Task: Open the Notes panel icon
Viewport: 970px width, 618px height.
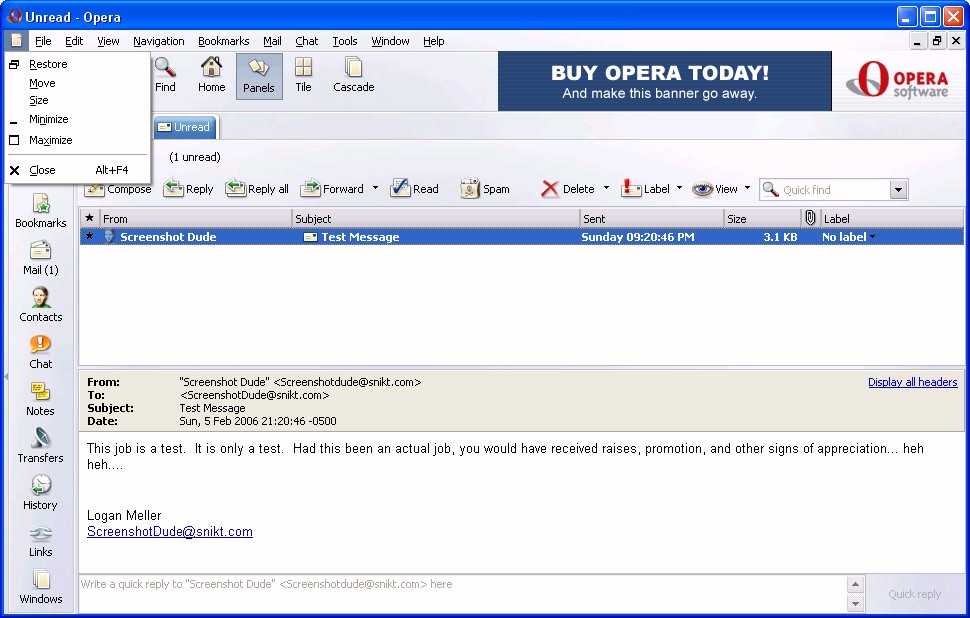Action: [41, 398]
